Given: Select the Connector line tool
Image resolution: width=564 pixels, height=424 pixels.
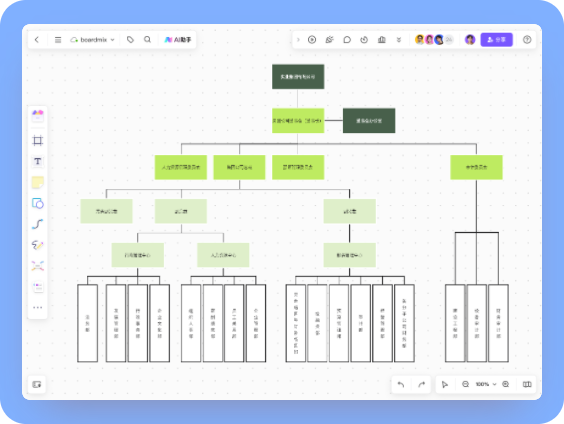Looking at the screenshot, I should pyautogui.click(x=38, y=224).
